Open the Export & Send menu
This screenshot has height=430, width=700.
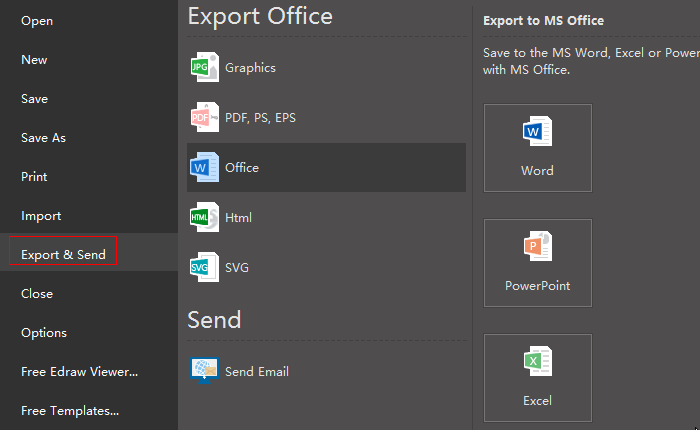pos(63,254)
